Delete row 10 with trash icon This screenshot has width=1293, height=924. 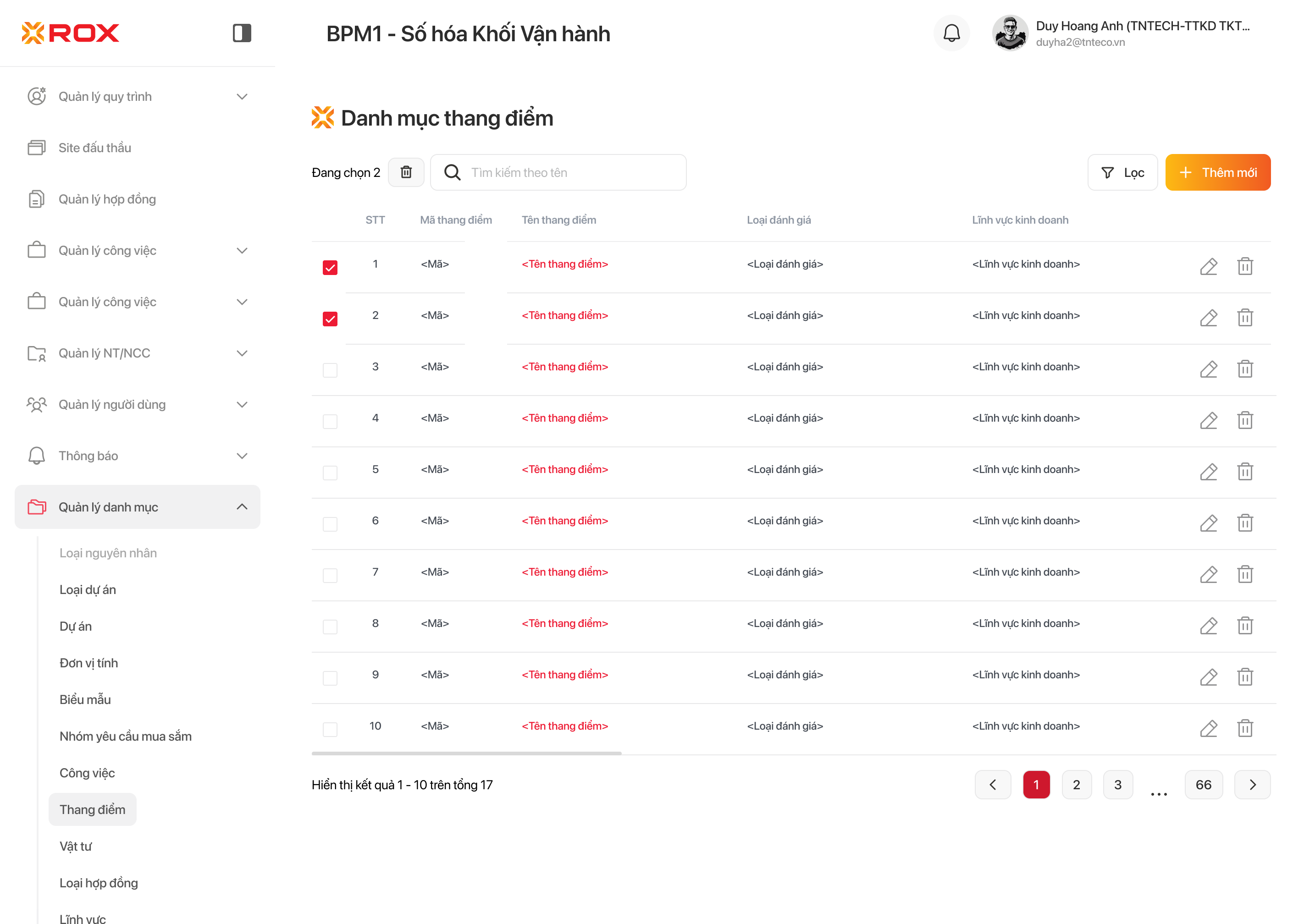click(1244, 728)
